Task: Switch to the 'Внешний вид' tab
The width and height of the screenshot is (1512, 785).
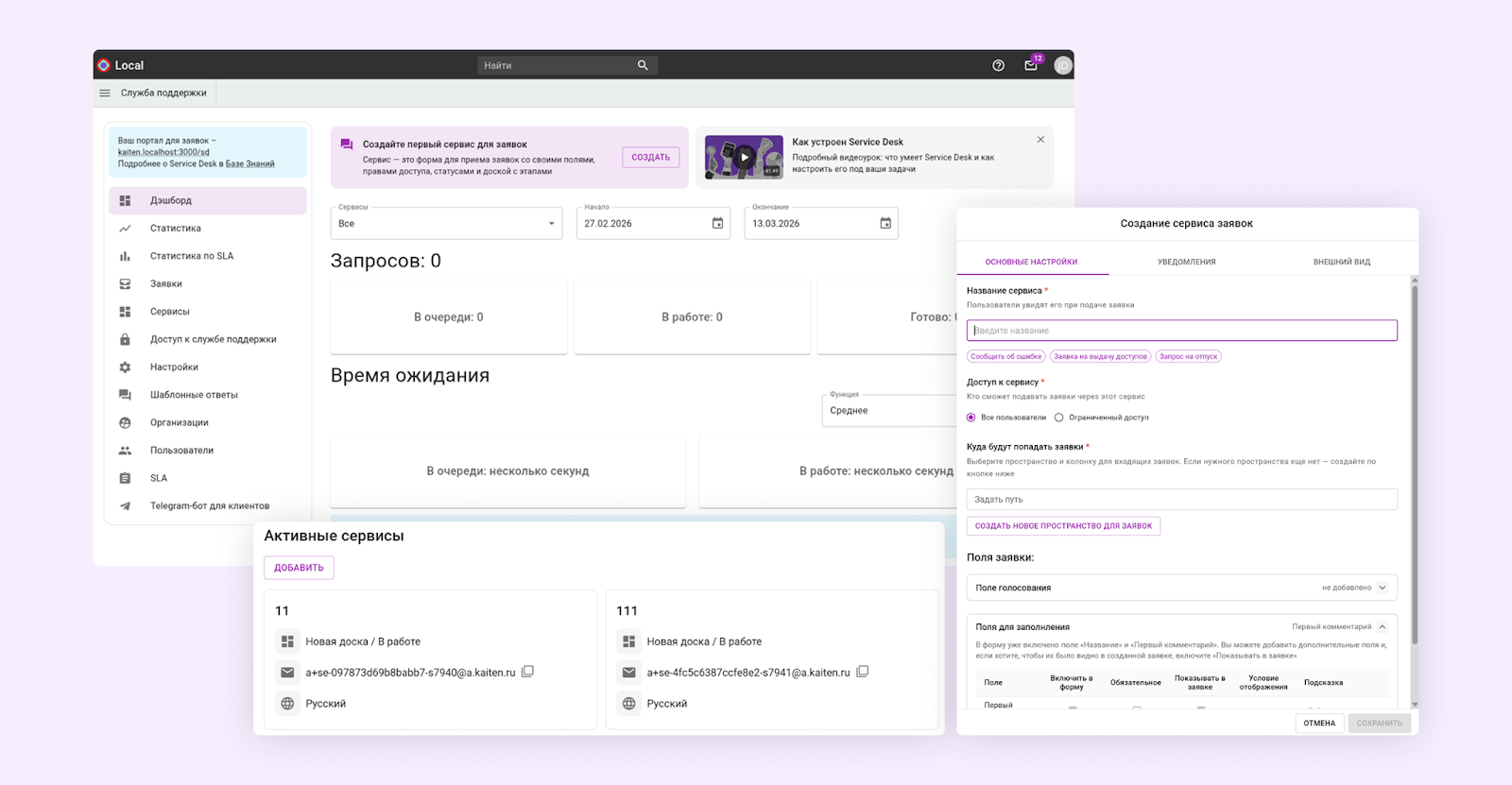Action: click(1341, 262)
